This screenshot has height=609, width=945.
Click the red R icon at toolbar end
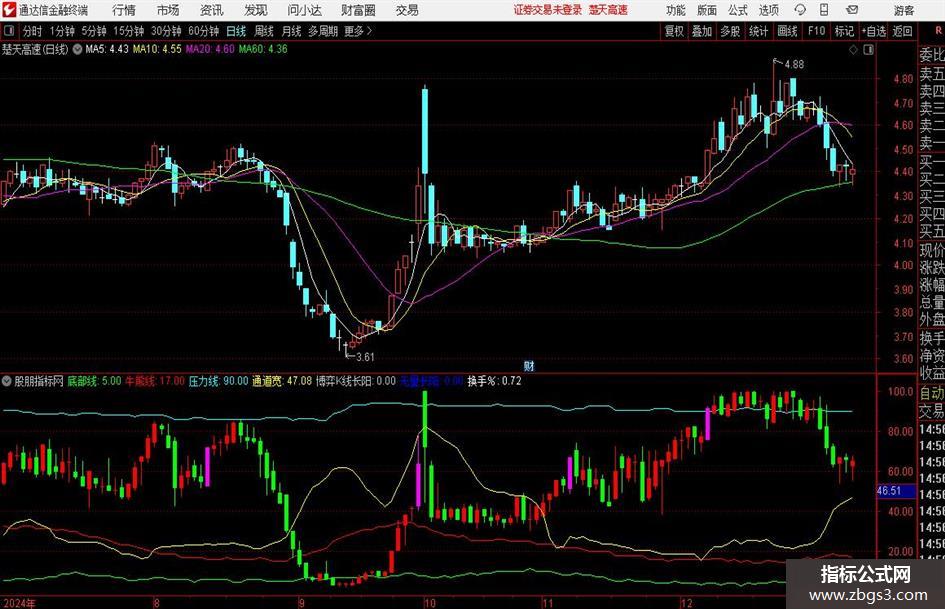tap(938, 31)
